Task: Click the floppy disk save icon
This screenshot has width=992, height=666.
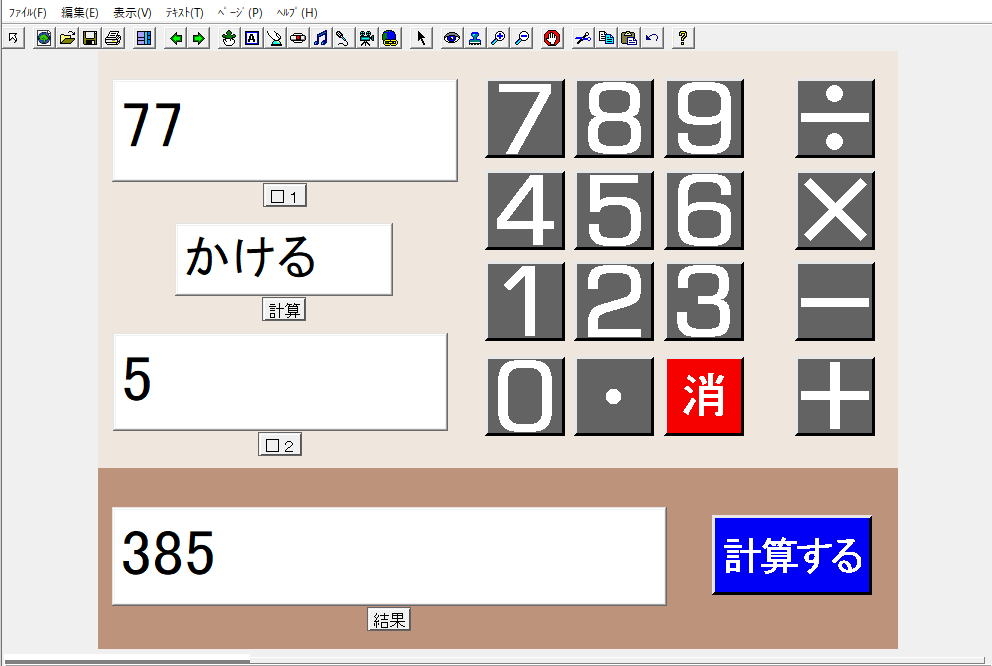Action: click(90, 38)
